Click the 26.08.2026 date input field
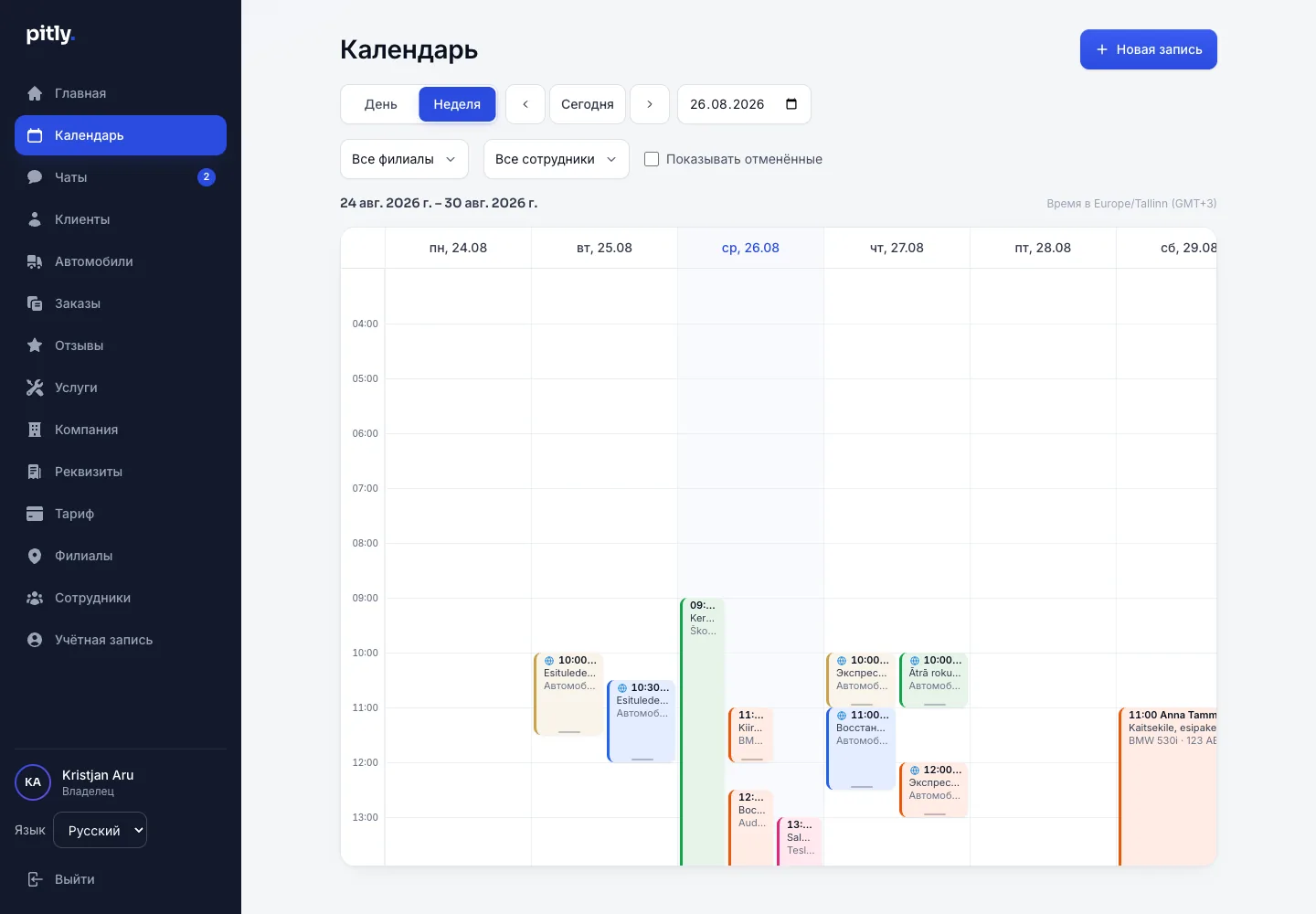 point(744,104)
